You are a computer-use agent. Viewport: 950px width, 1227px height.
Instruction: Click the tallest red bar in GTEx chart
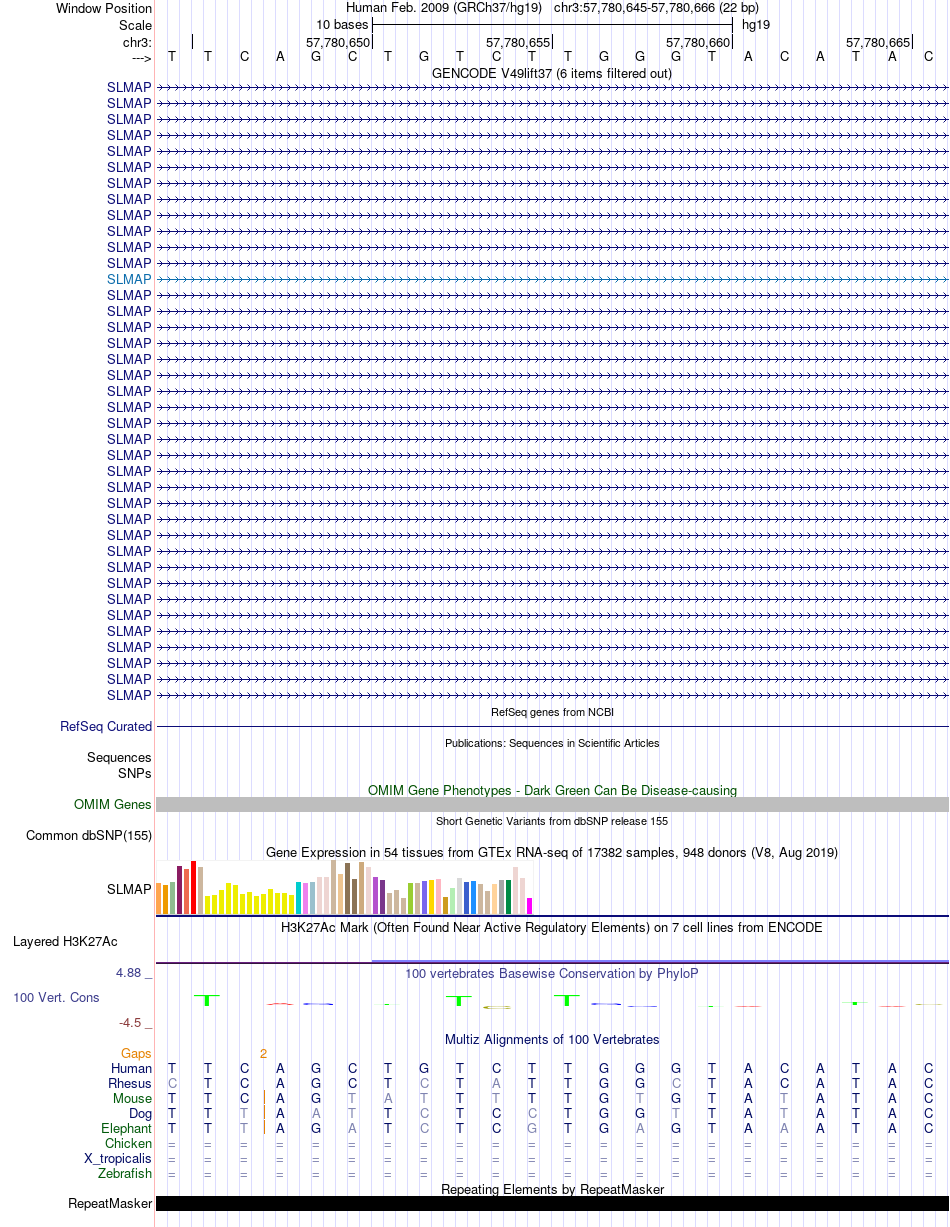coord(193,887)
